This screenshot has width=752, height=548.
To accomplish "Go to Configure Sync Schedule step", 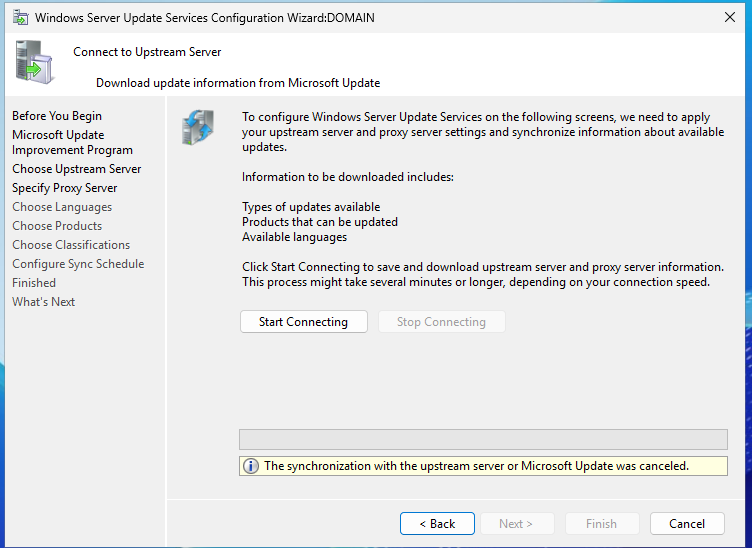I will coord(78,264).
